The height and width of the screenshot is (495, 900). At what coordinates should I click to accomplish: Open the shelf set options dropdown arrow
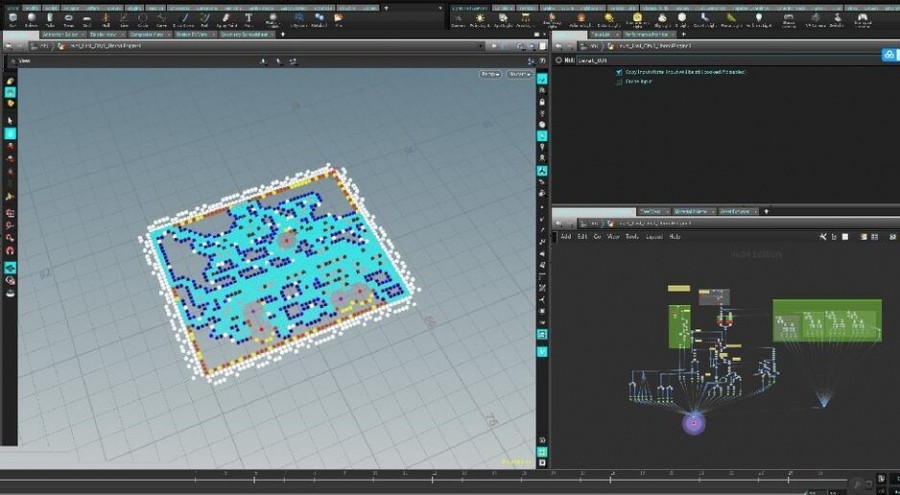[x=440, y=8]
